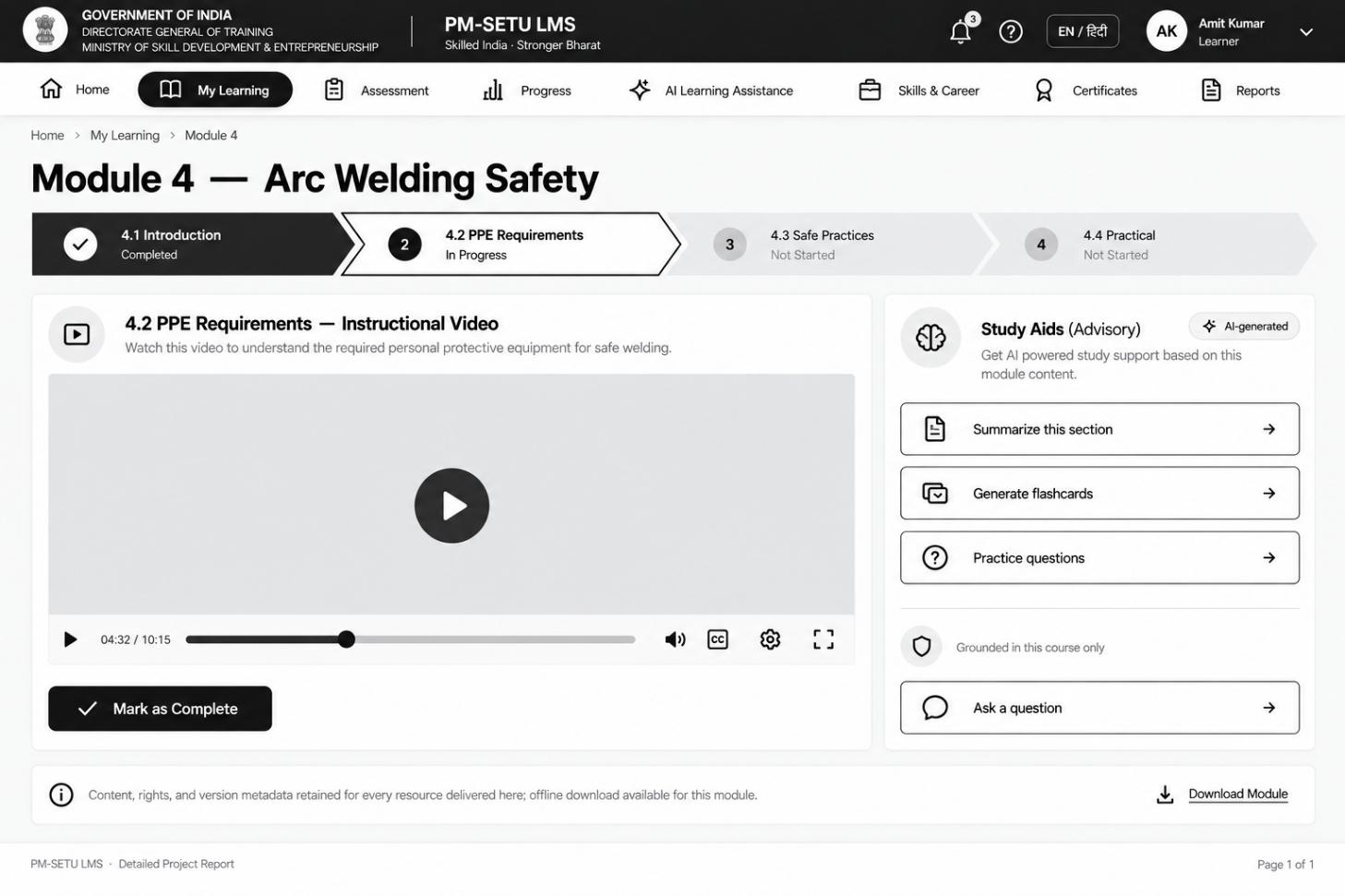Viewport: 1345px width, 896px height.
Task: Select My Learning tab
Action: [x=215, y=90]
